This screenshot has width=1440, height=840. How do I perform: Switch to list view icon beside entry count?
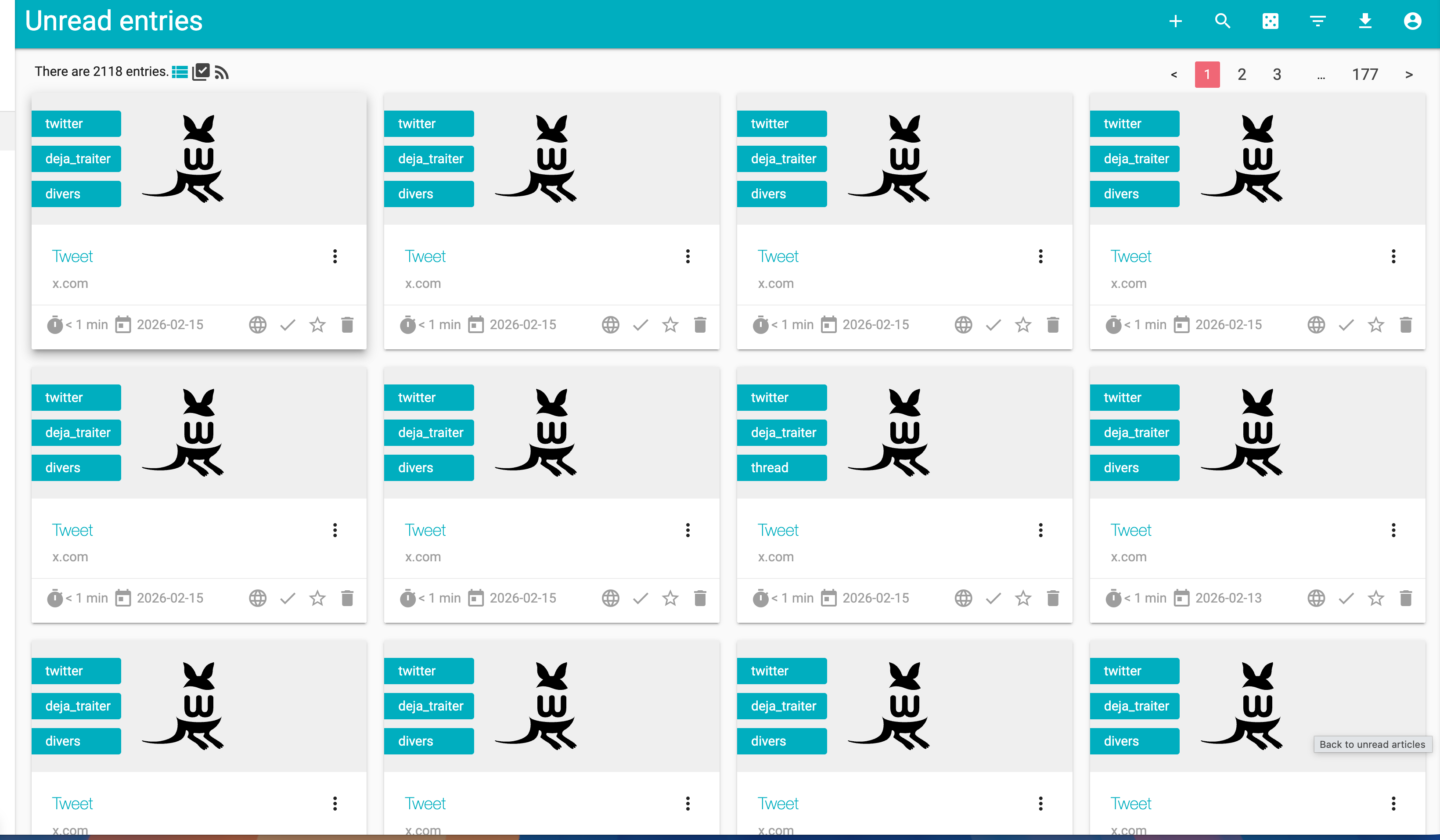click(x=180, y=72)
